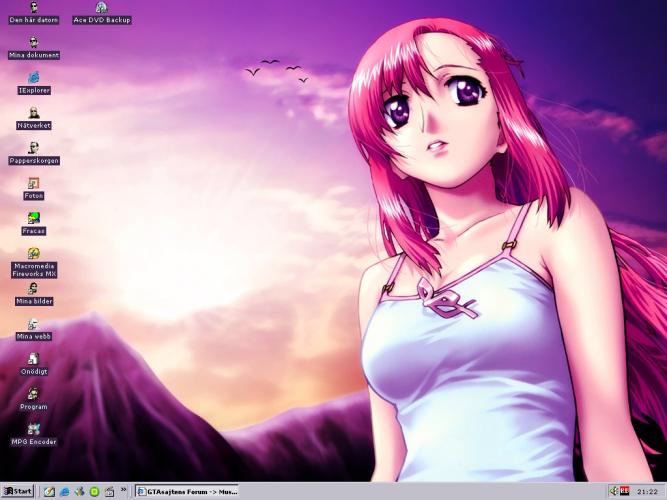This screenshot has width=667, height=500.
Task: Open the Foton desktop shortcut
Action: click(33, 184)
